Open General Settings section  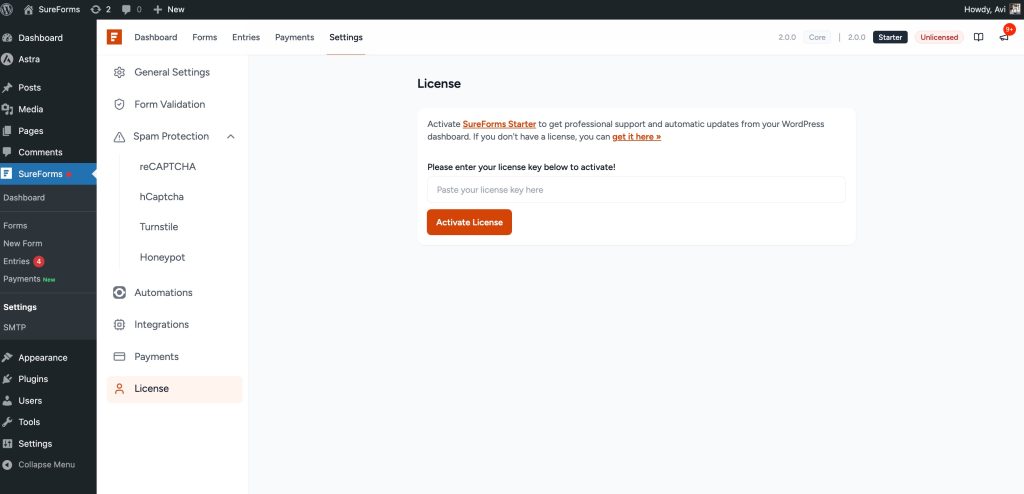click(174, 73)
